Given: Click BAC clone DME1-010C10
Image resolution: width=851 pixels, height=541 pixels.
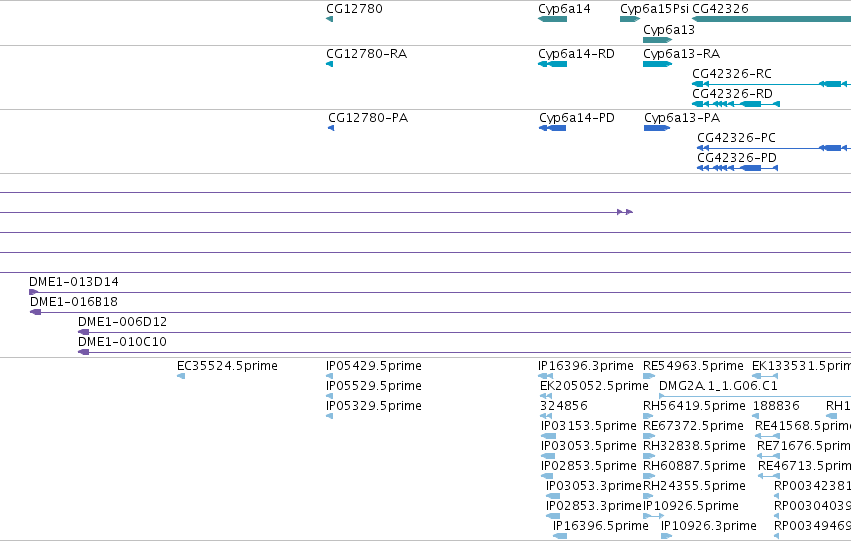Looking at the screenshot, I should [x=122, y=342].
